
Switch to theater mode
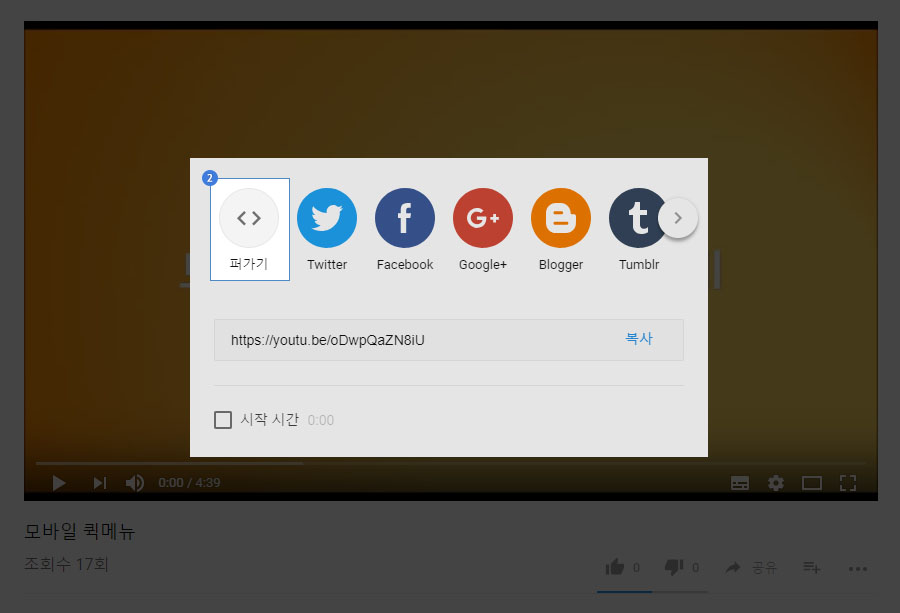tap(812, 483)
